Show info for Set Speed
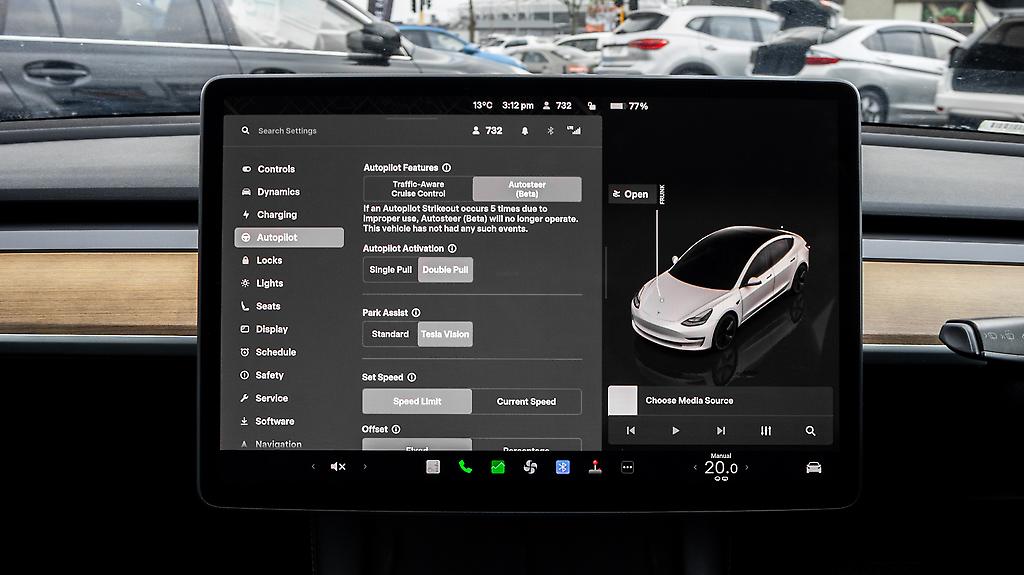The height and width of the screenshot is (575, 1024). tap(411, 377)
